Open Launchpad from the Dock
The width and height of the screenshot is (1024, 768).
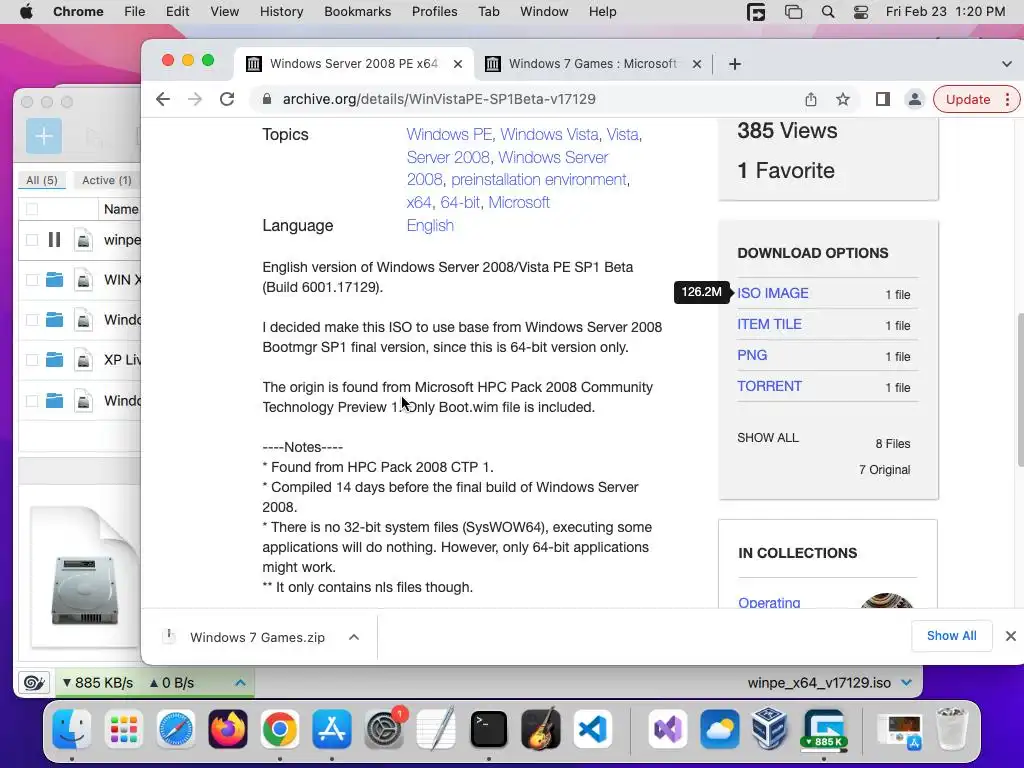point(123,729)
